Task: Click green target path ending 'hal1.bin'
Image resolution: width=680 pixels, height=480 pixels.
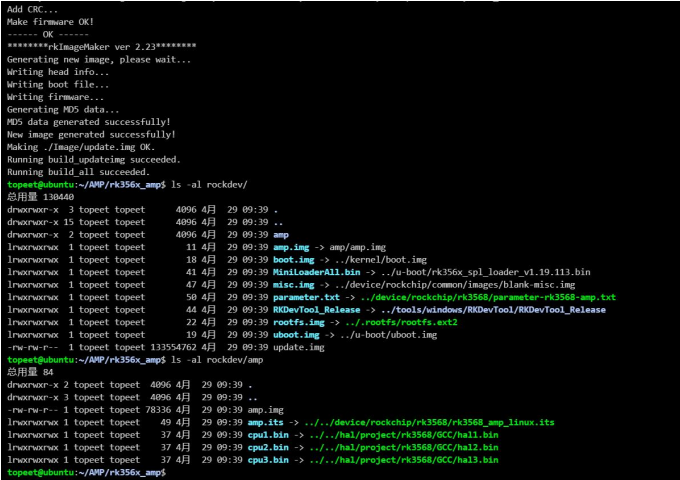Action: (x=404, y=435)
